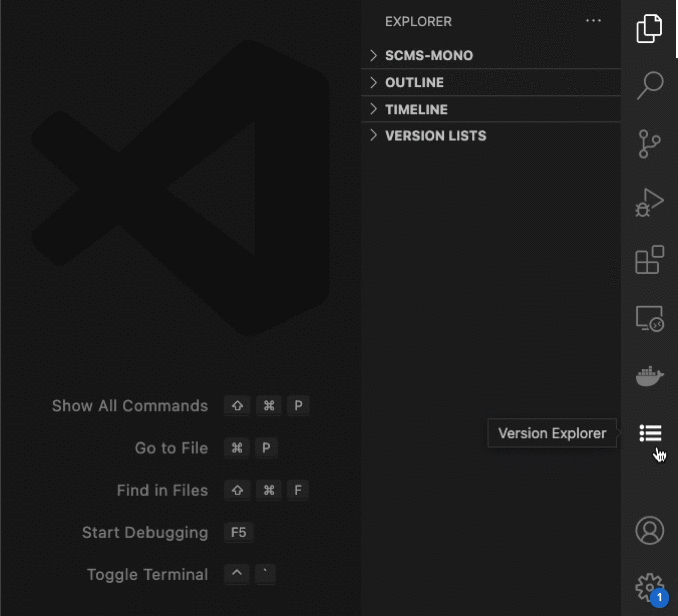The width and height of the screenshot is (678, 616).
Task: Click the Toggle Terminal text
Action: click(x=147, y=575)
